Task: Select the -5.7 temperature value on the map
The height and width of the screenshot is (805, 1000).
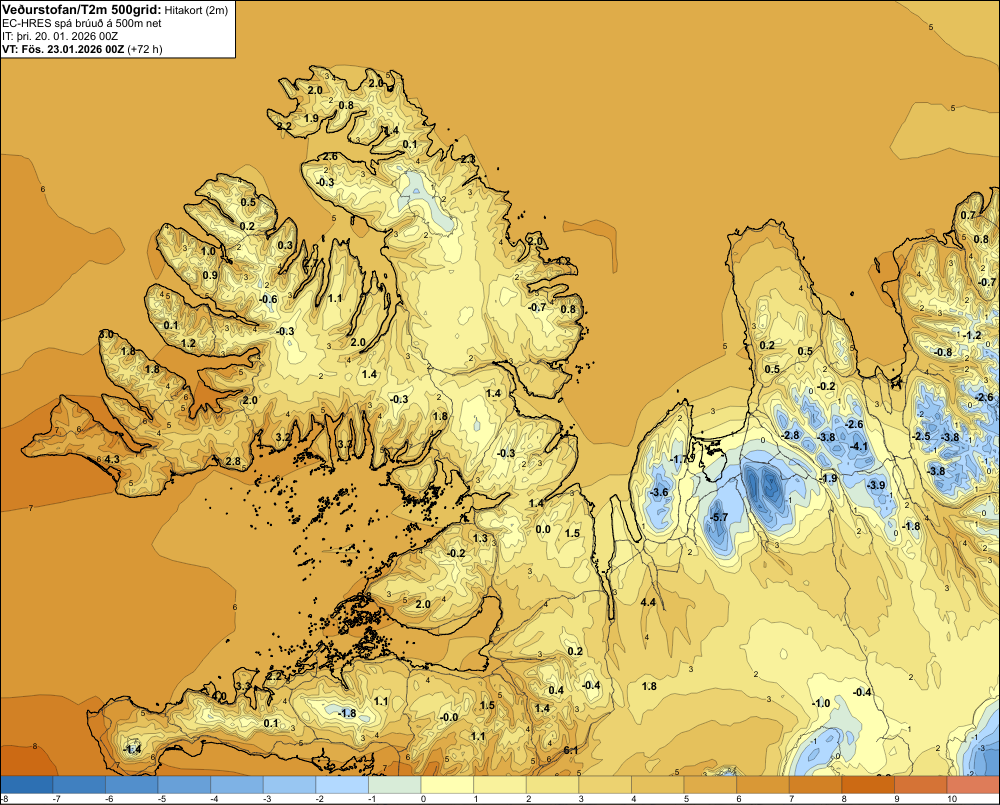Action: [719, 517]
